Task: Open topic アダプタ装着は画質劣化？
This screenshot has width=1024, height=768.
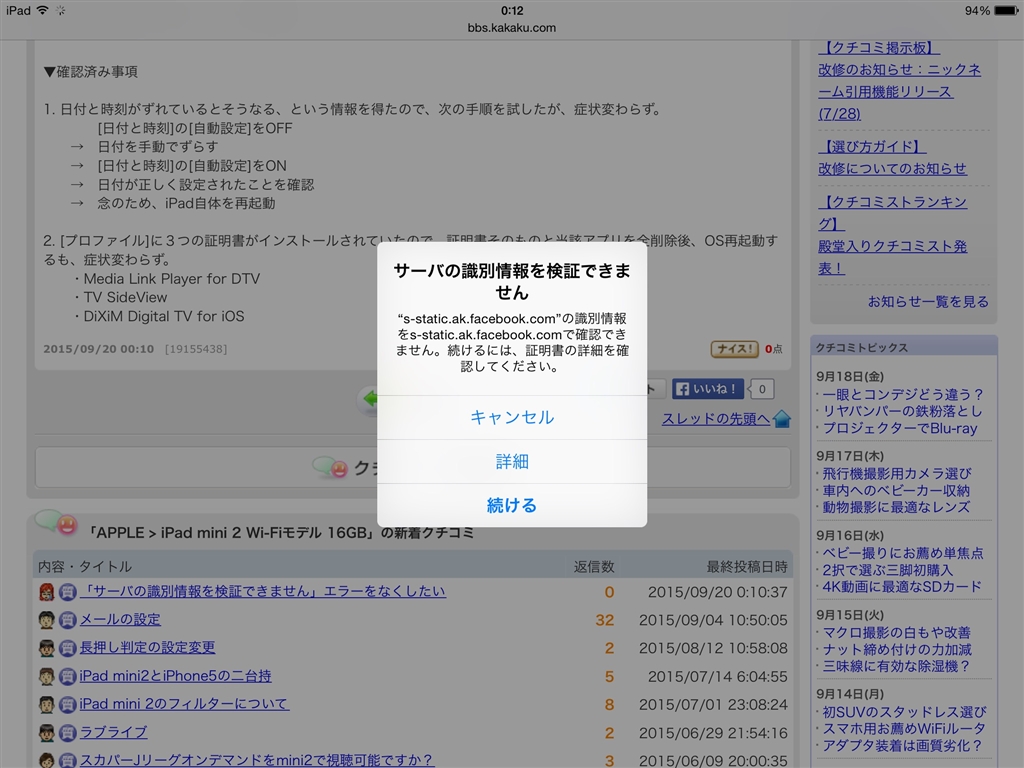Action: (902, 746)
